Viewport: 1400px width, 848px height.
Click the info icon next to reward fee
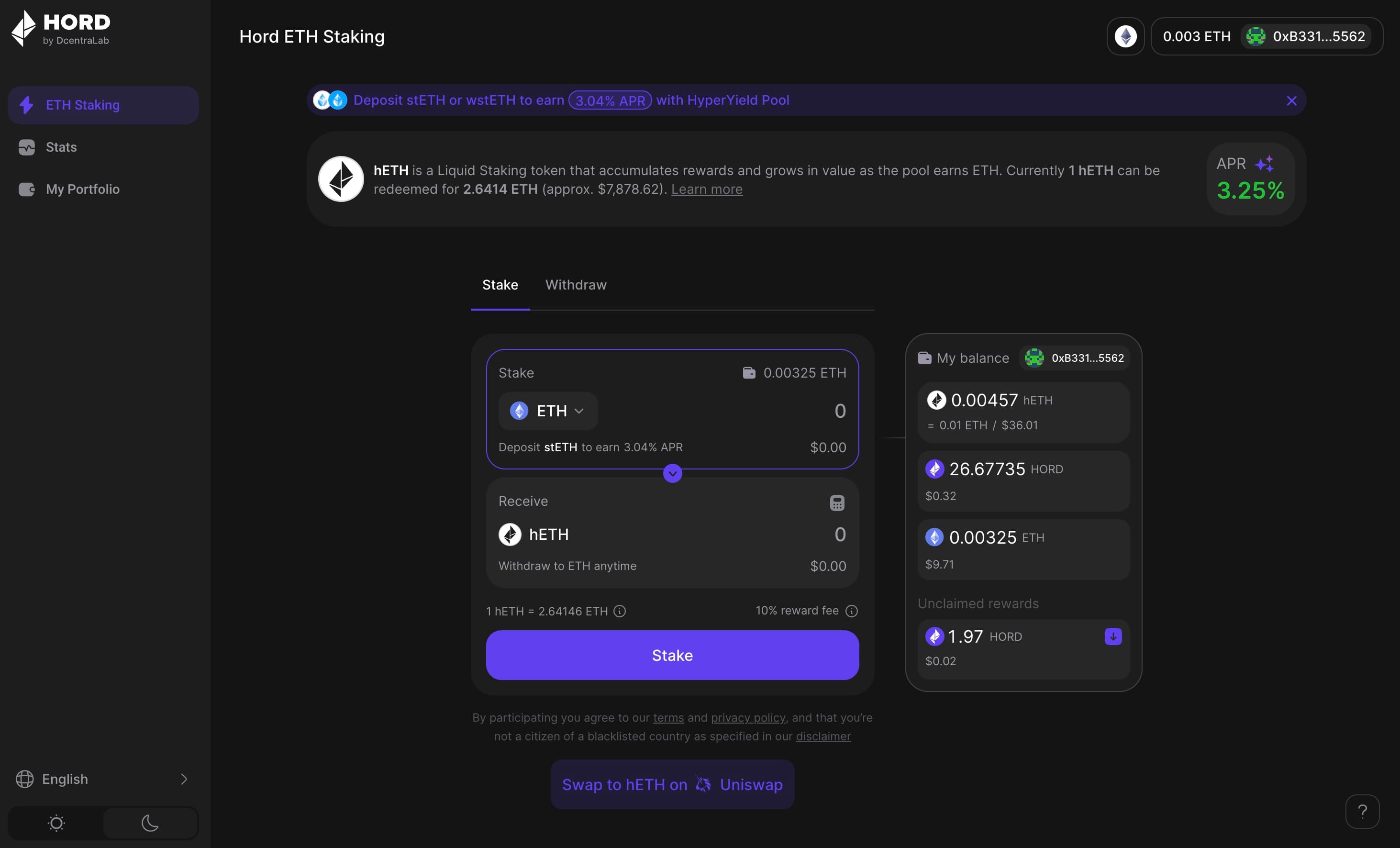pos(851,611)
